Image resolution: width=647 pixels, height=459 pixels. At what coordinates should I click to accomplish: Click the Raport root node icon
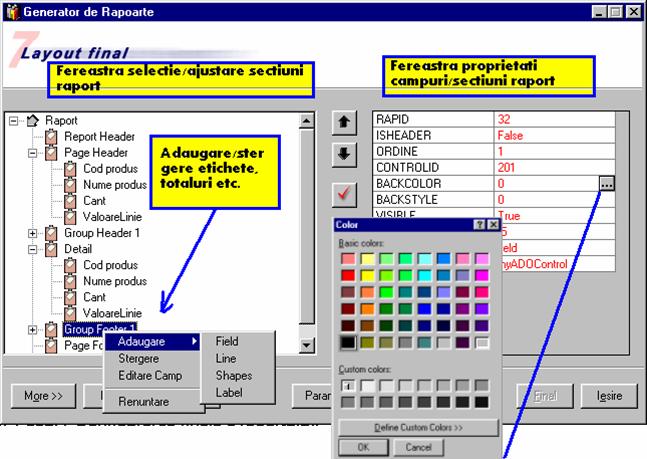click(x=32, y=120)
